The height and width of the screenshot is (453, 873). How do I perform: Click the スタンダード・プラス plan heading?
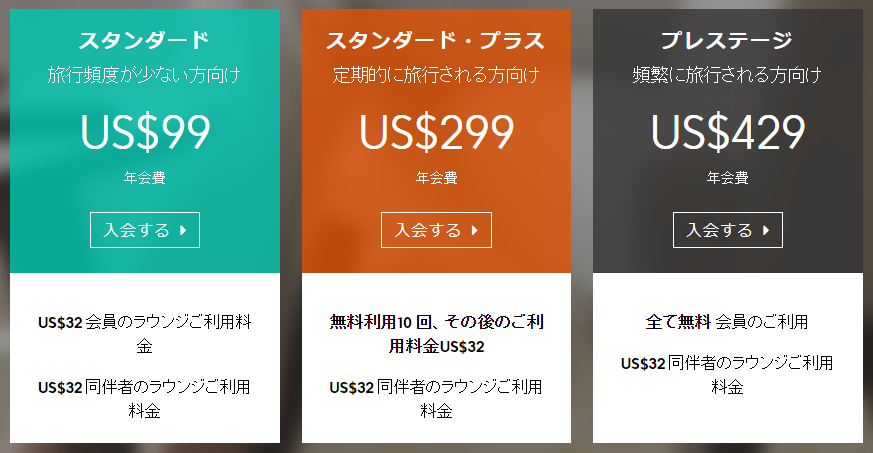tap(436, 41)
